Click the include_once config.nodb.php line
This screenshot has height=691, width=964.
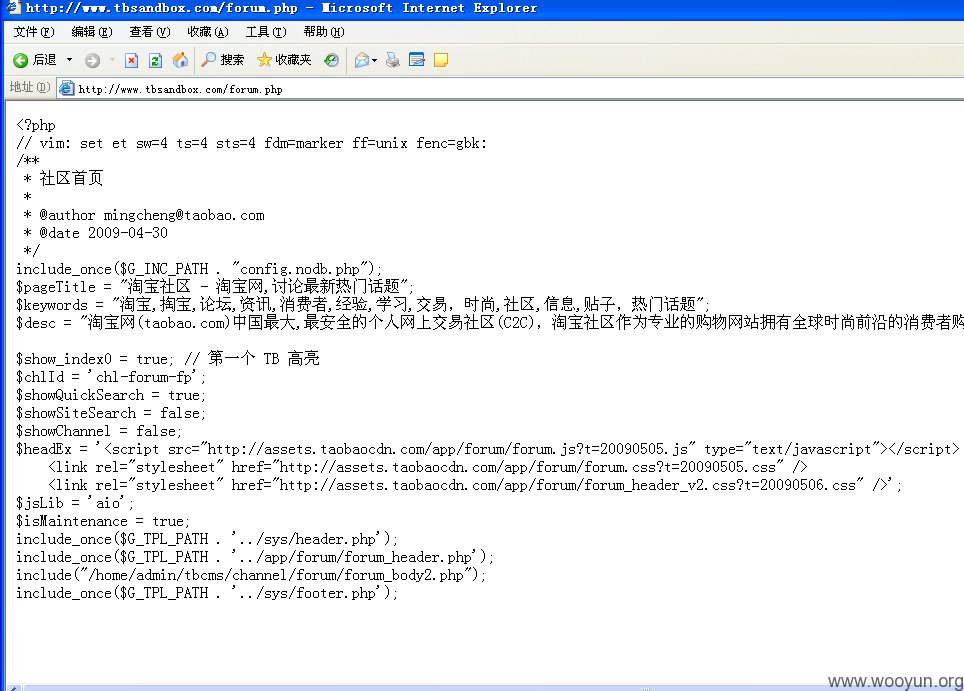point(199,269)
